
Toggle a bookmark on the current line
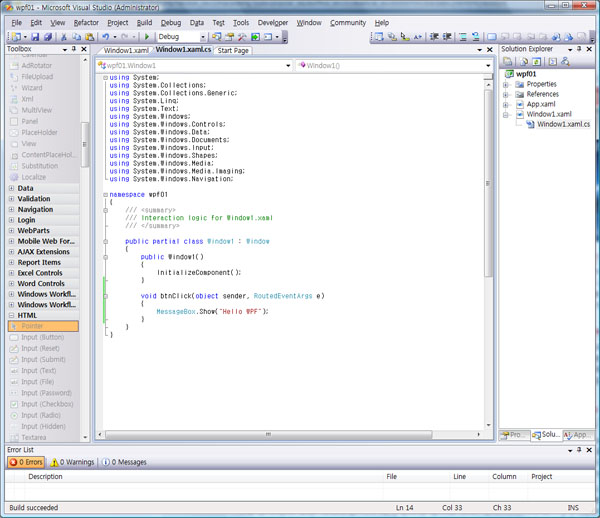[491, 37]
